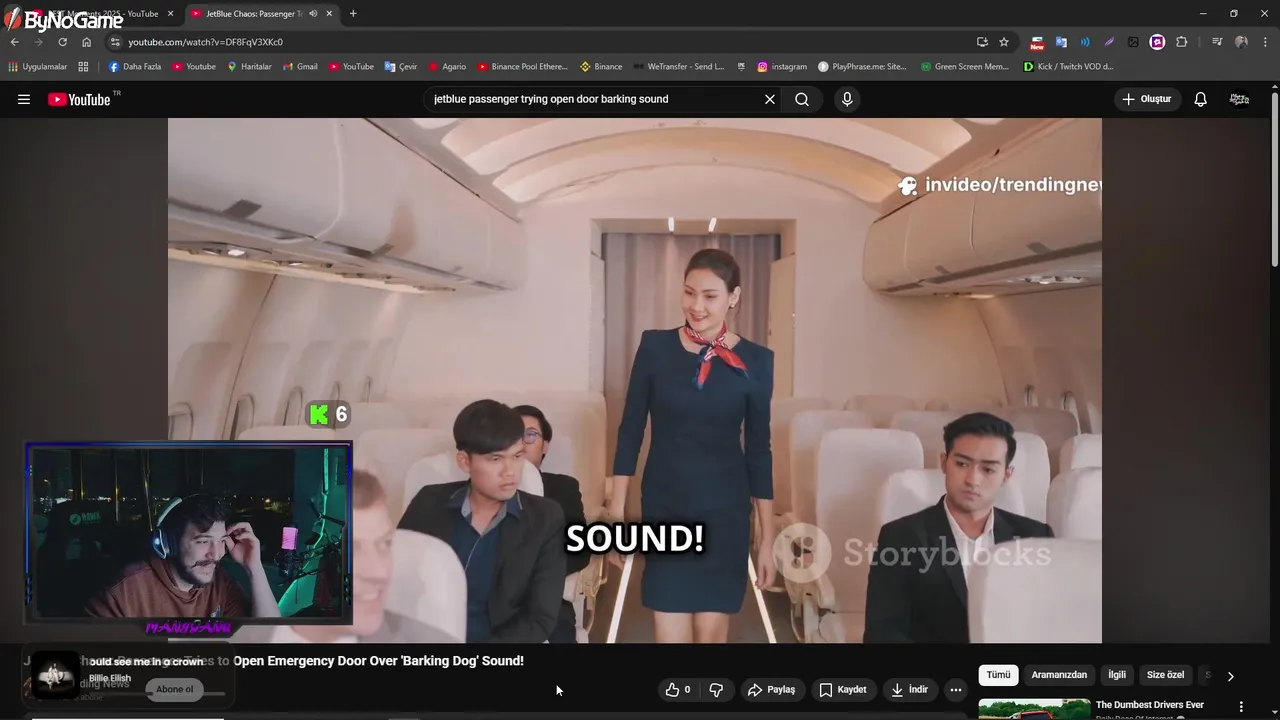
Task: Open Oluştur create menu
Action: [1147, 99]
